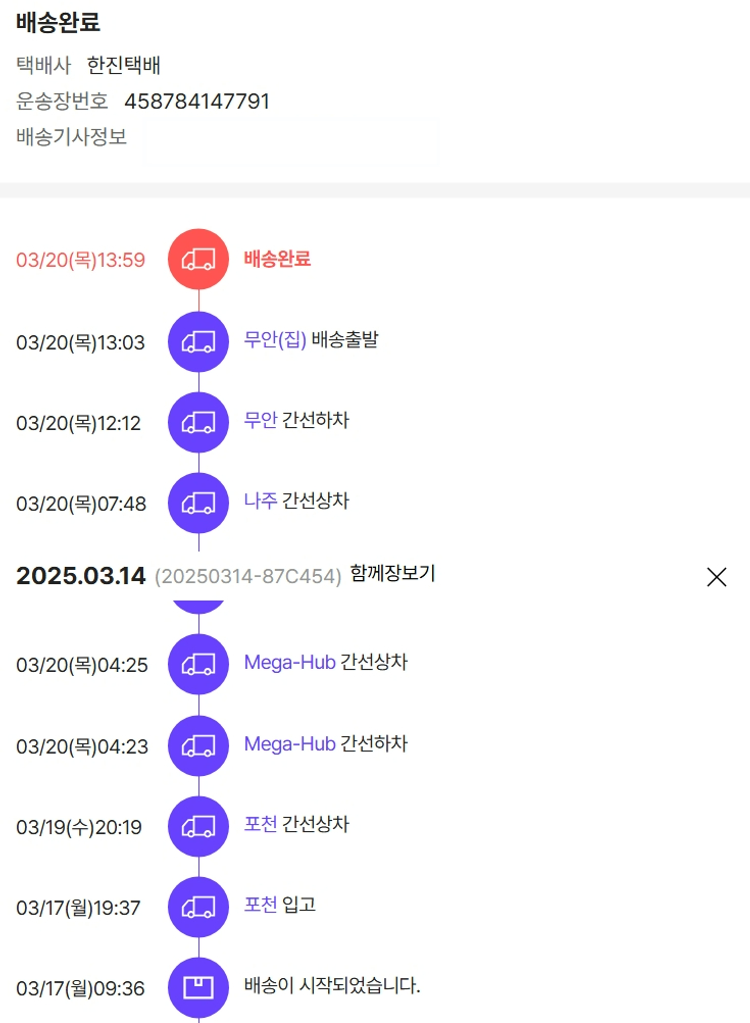Image resolution: width=750 pixels, height=1023 pixels.
Task: Click the truck icon beside Mega-Hub 간선상차
Action: coord(198,664)
